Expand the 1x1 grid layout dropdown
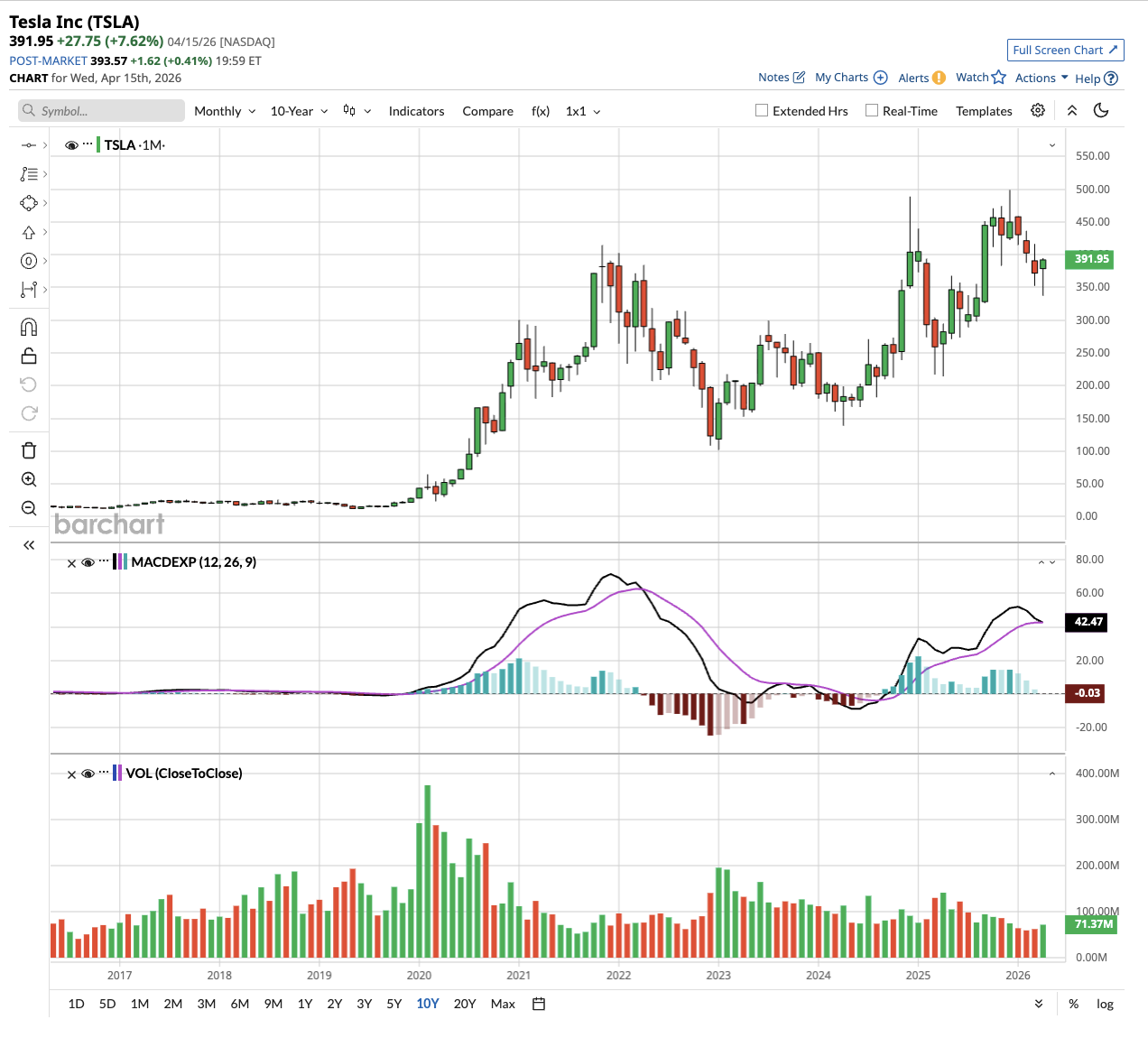The width and height of the screenshot is (1148, 1038). click(x=583, y=111)
